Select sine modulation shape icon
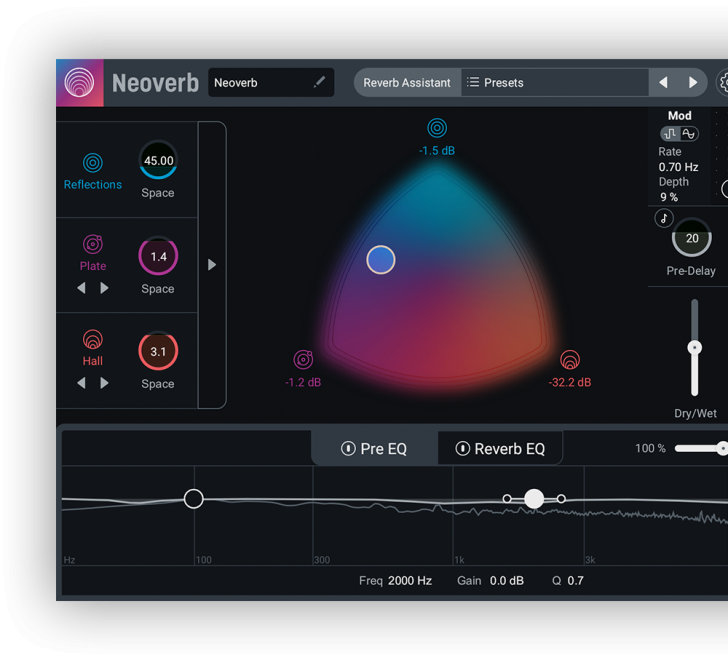 tap(689, 134)
